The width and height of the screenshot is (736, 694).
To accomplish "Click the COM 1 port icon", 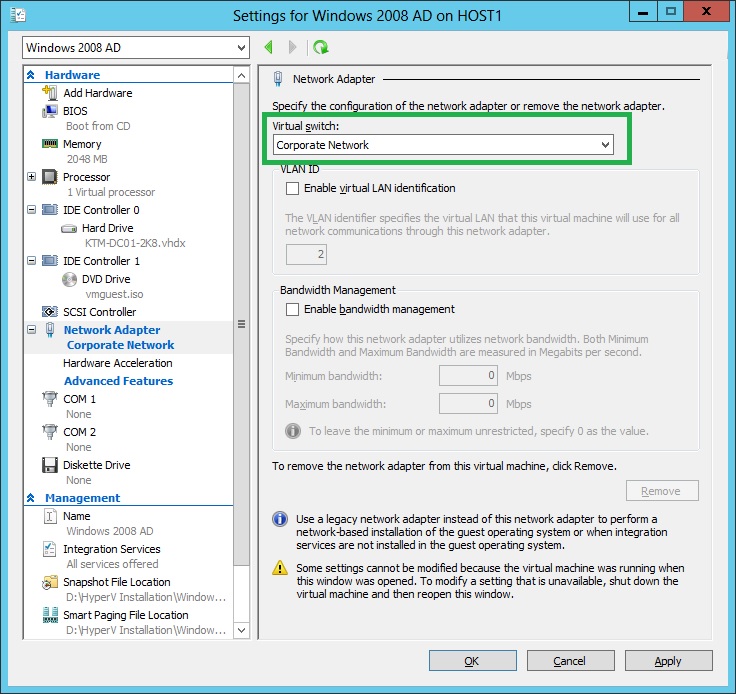I will click(49, 399).
